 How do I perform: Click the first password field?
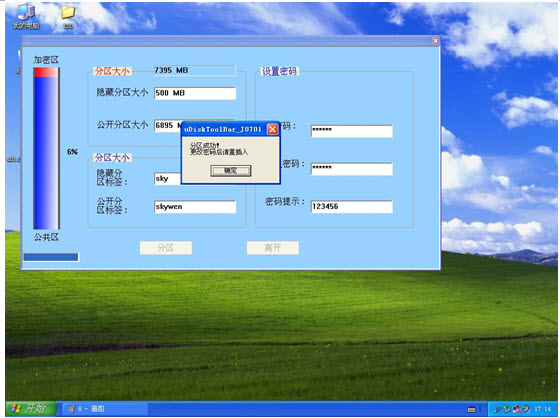tap(352, 131)
